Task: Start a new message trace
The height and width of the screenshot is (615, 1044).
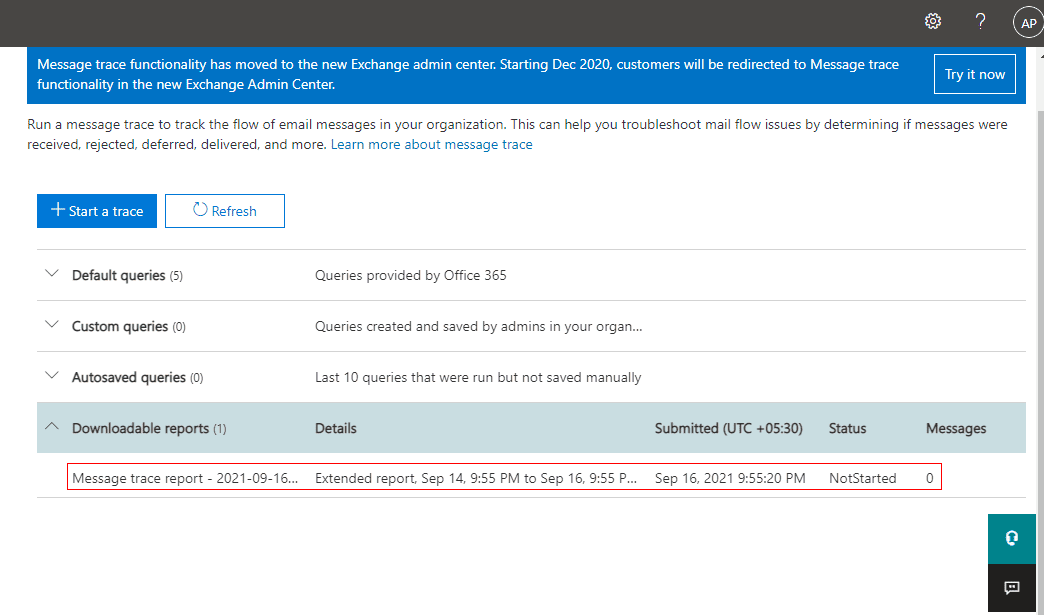Action: [x=97, y=211]
